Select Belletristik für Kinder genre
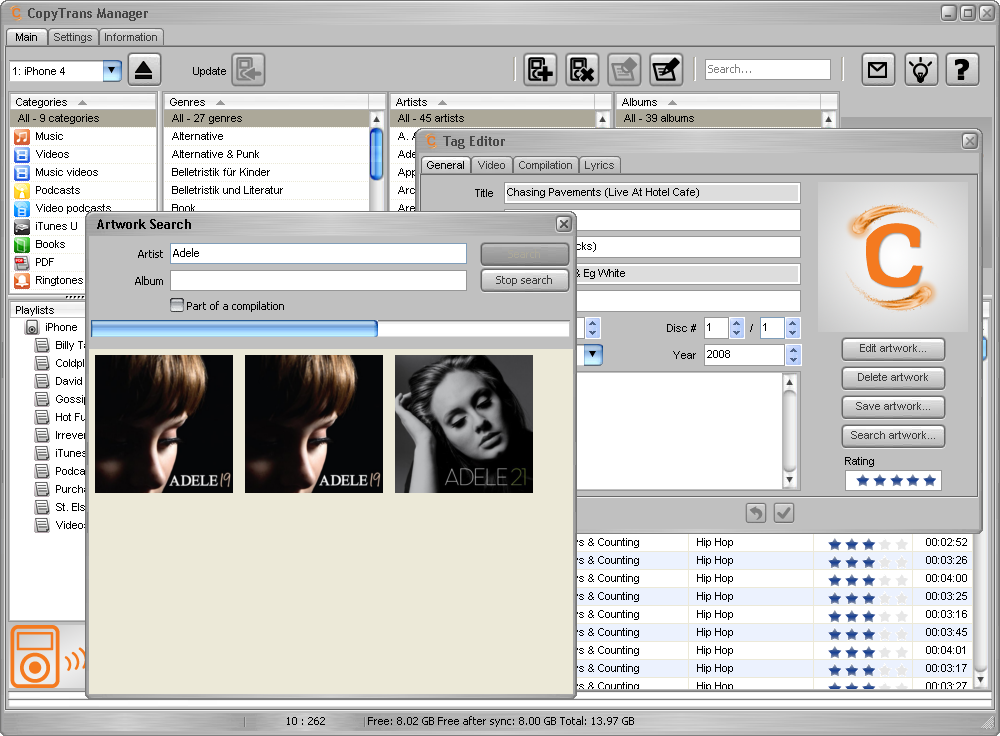This screenshot has width=1000, height=736. (x=221, y=172)
